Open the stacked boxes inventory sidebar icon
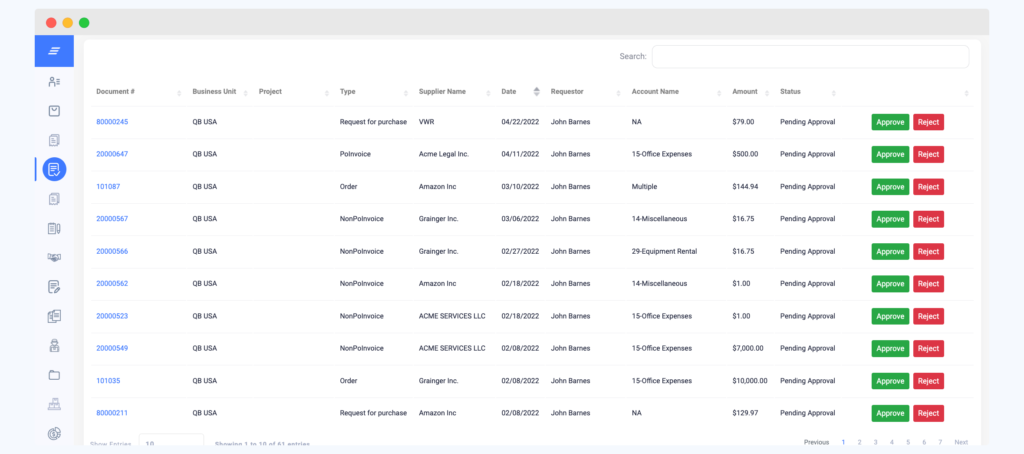 pyautogui.click(x=54, y=404)
